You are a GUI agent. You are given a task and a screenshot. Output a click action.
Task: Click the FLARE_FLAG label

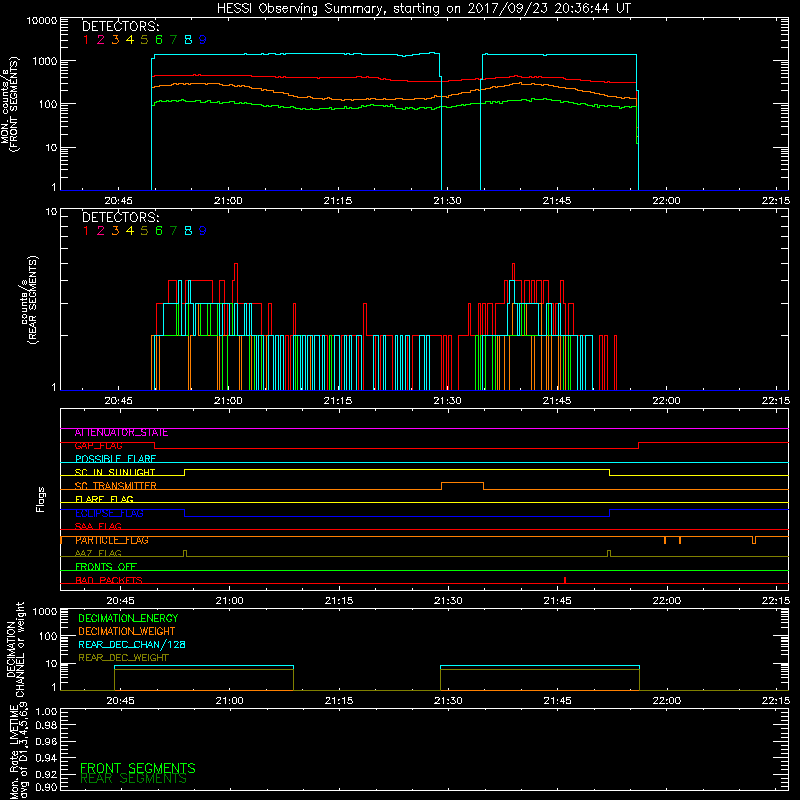click(x=104, y=499)
